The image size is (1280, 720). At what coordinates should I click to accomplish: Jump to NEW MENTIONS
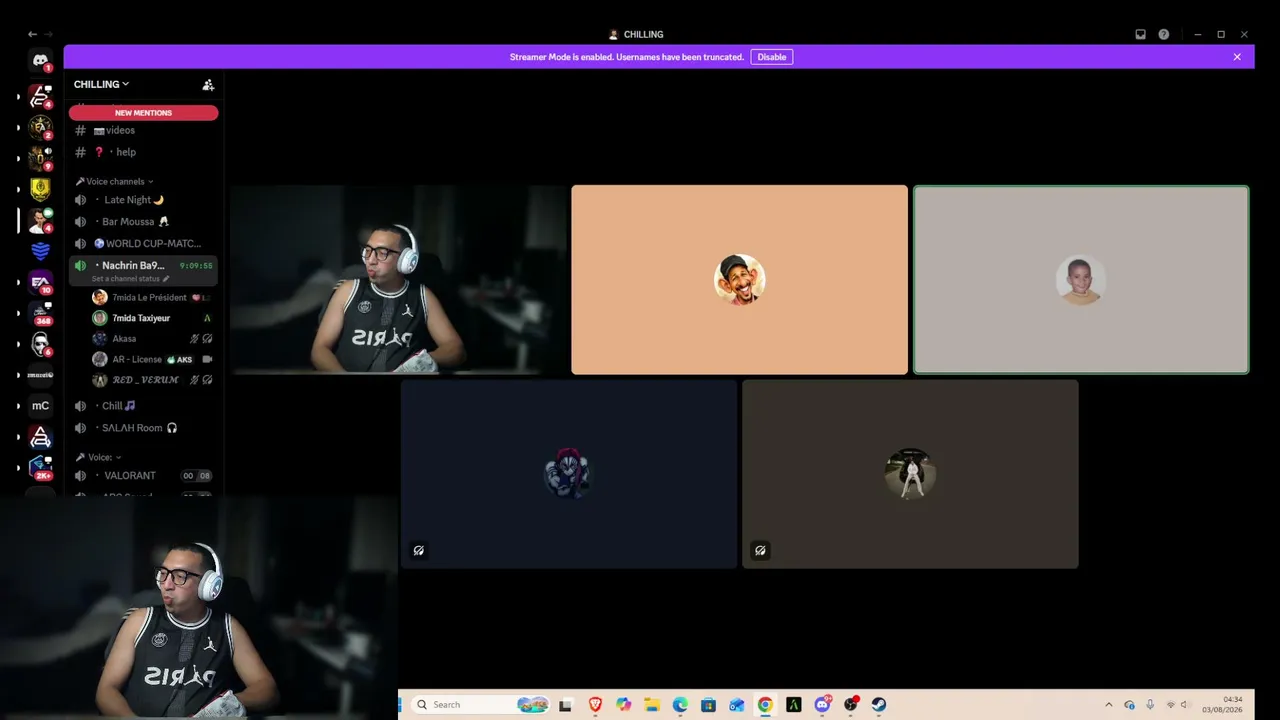pyautogui.click(x=143, y=113)
